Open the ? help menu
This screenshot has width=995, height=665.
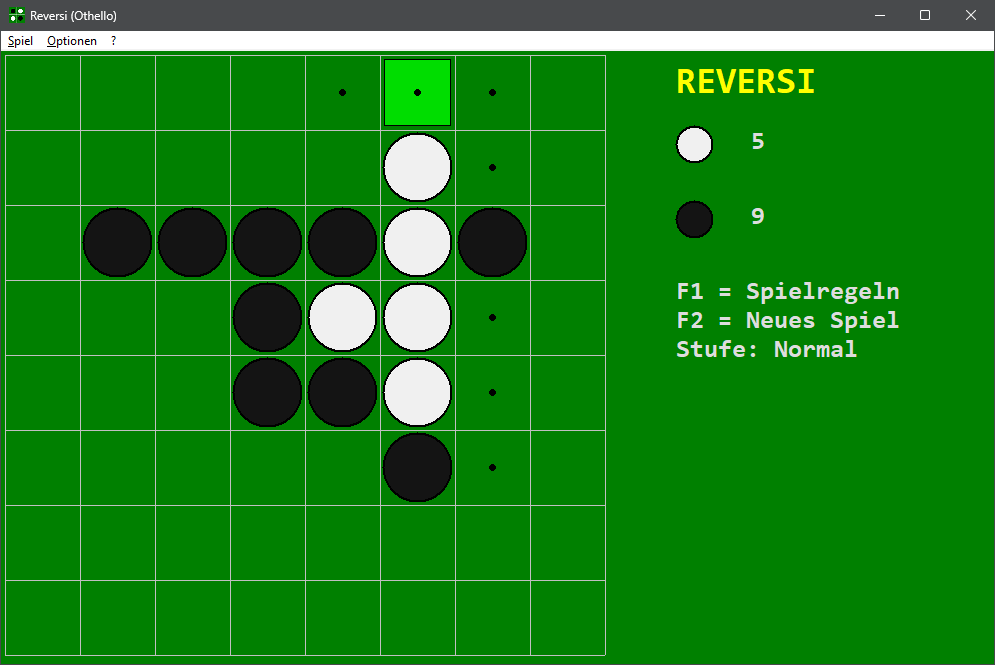click(112, 41)
